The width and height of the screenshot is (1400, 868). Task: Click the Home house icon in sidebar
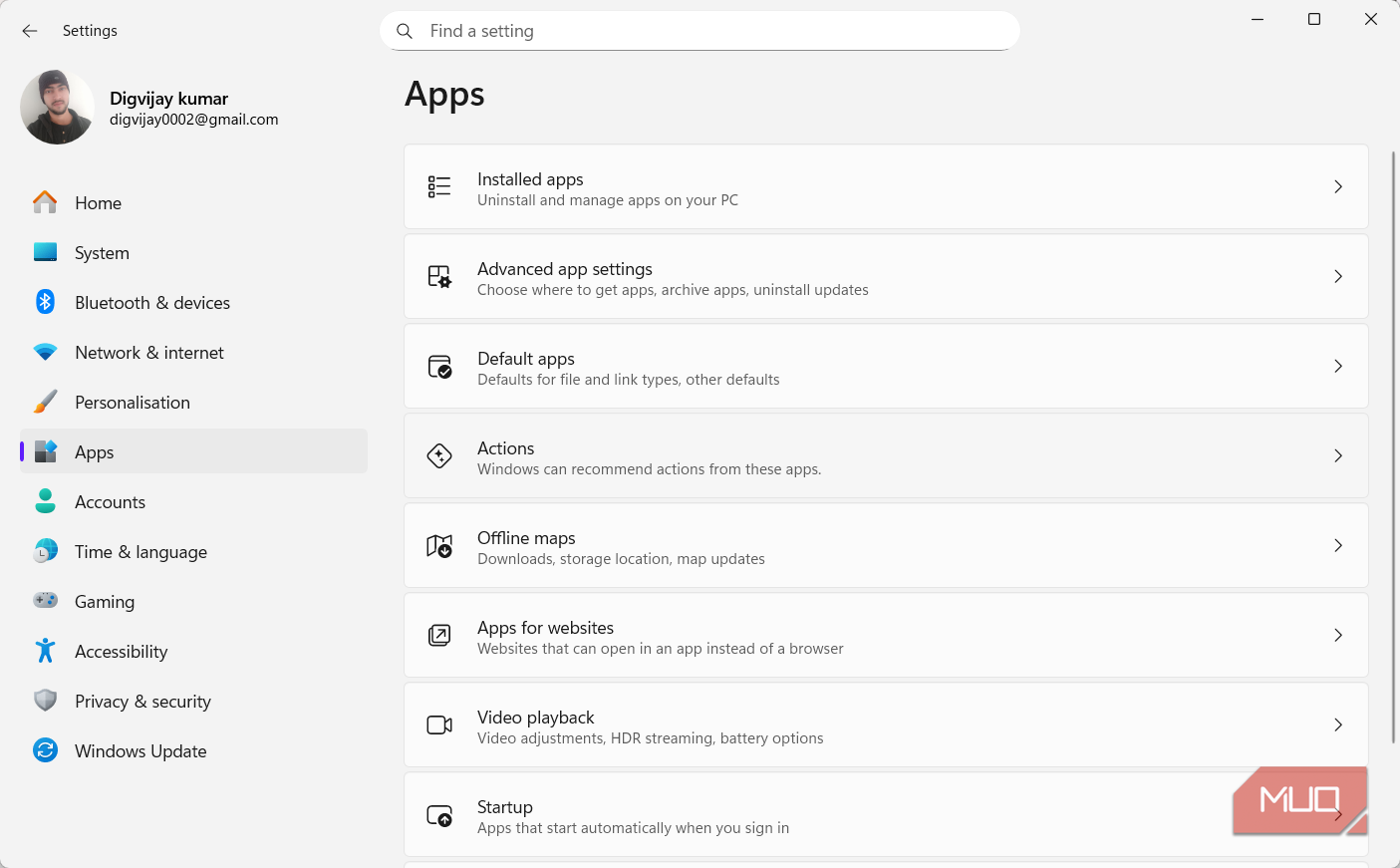[x=45, y=202]
